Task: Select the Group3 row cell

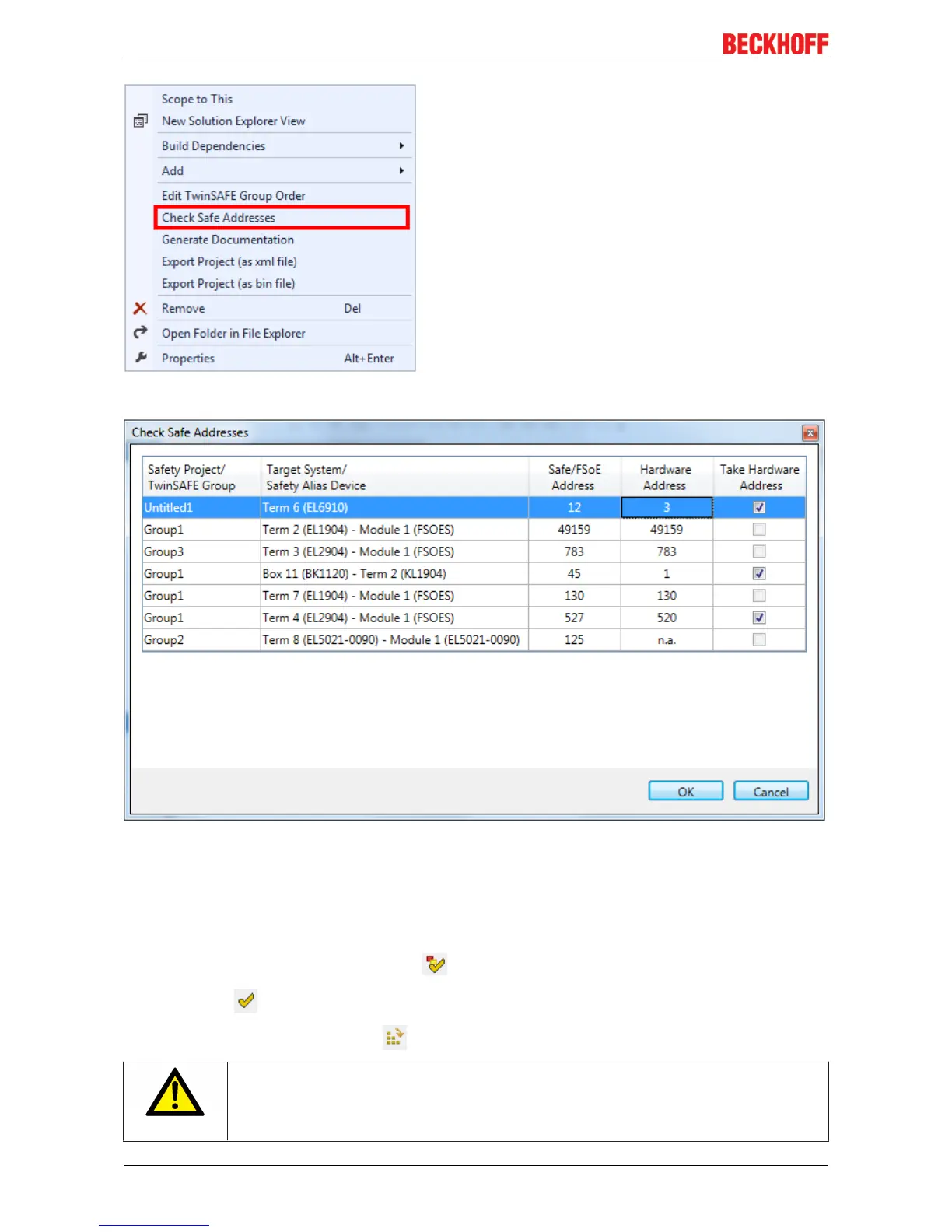Action: tap(201, 551)
